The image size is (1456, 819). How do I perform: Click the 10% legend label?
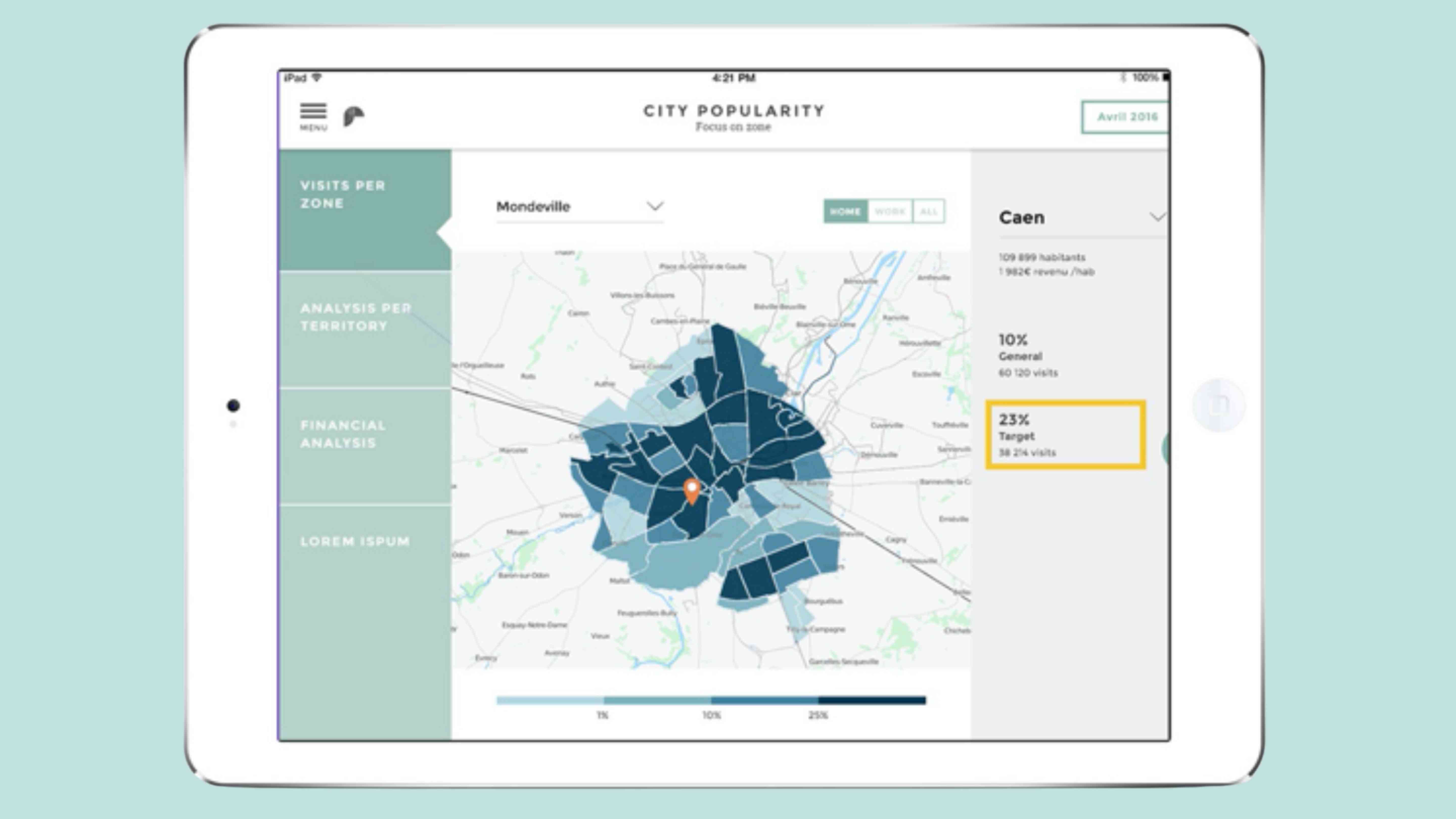[x=711, y=716]
